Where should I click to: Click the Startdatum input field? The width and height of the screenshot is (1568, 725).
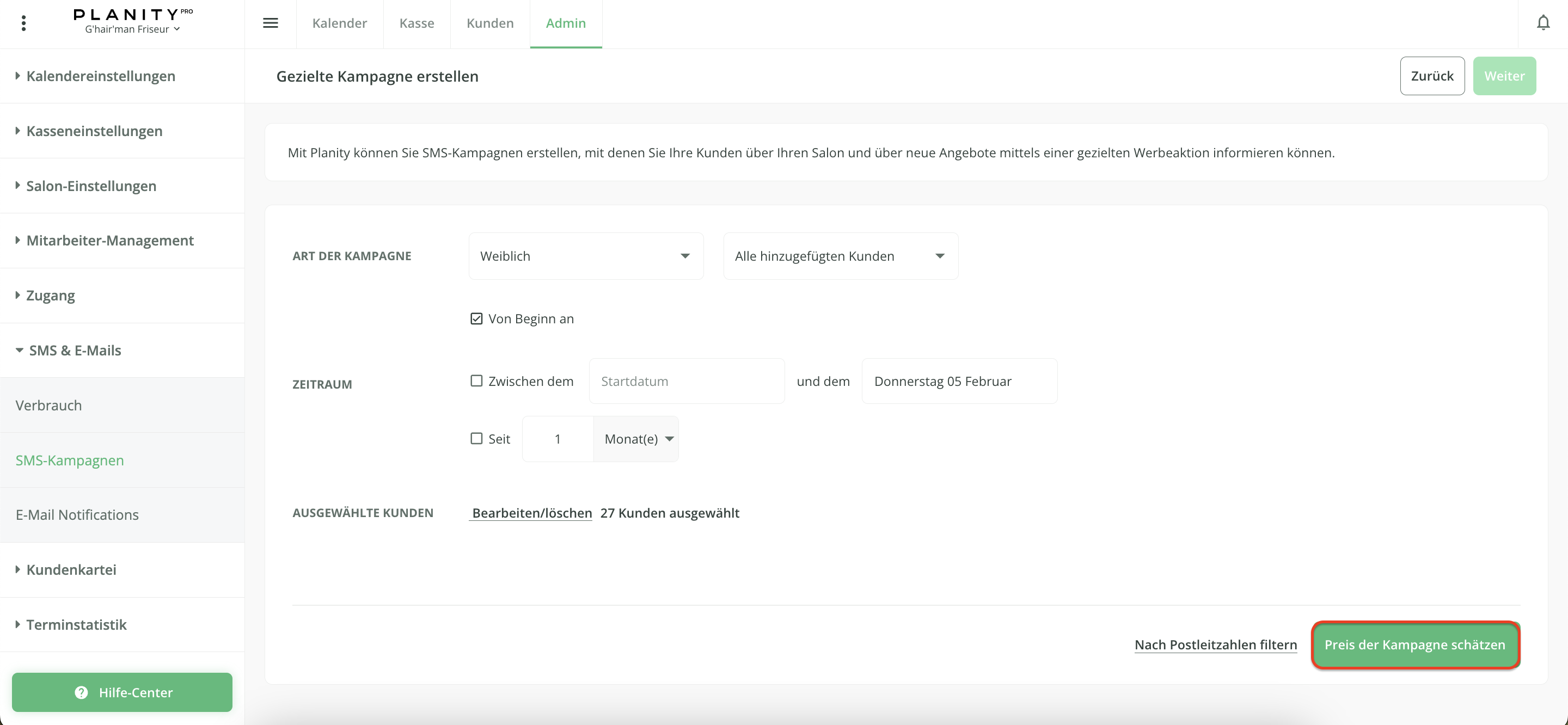tap(686, 381)
